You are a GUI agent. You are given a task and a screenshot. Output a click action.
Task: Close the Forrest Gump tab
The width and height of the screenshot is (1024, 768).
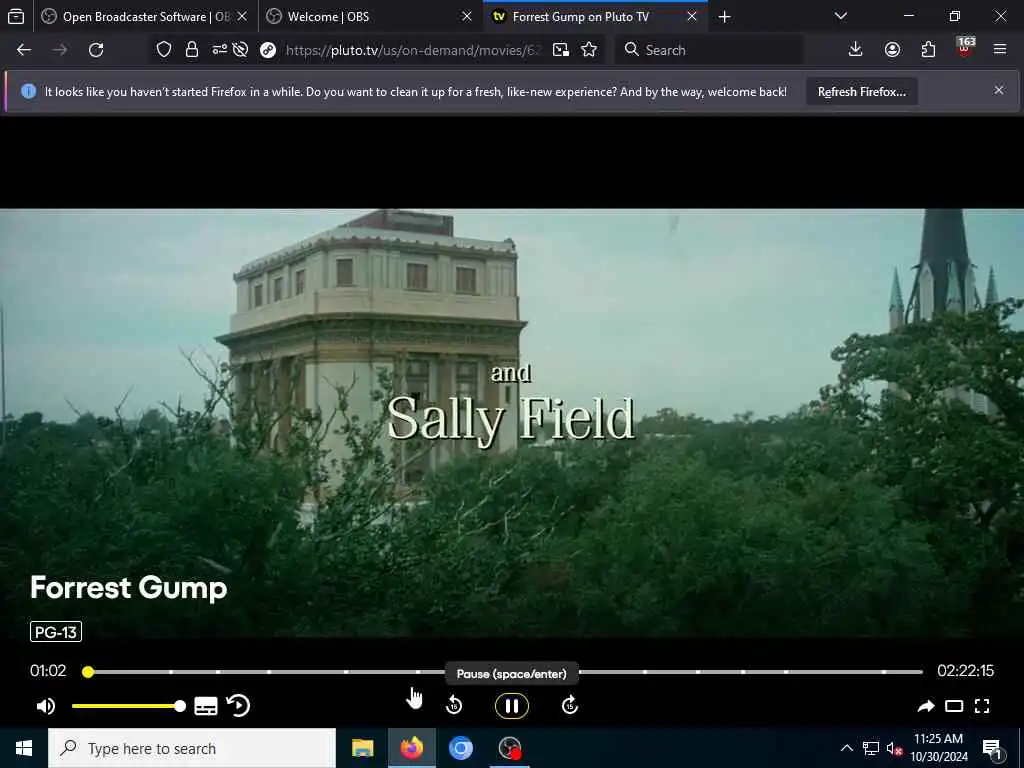click(x=692, y=17)
